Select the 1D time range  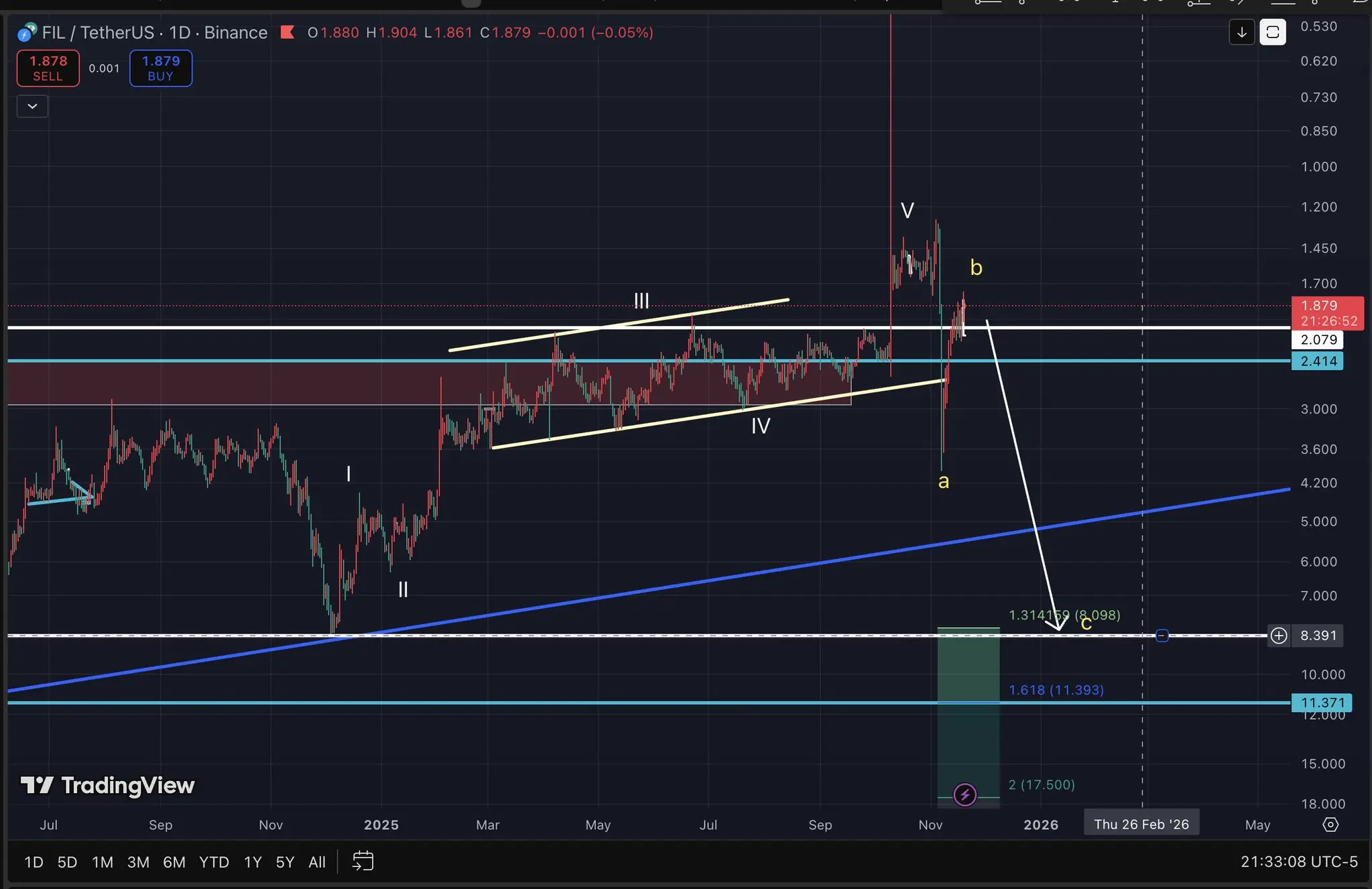[x=34, y=862]
